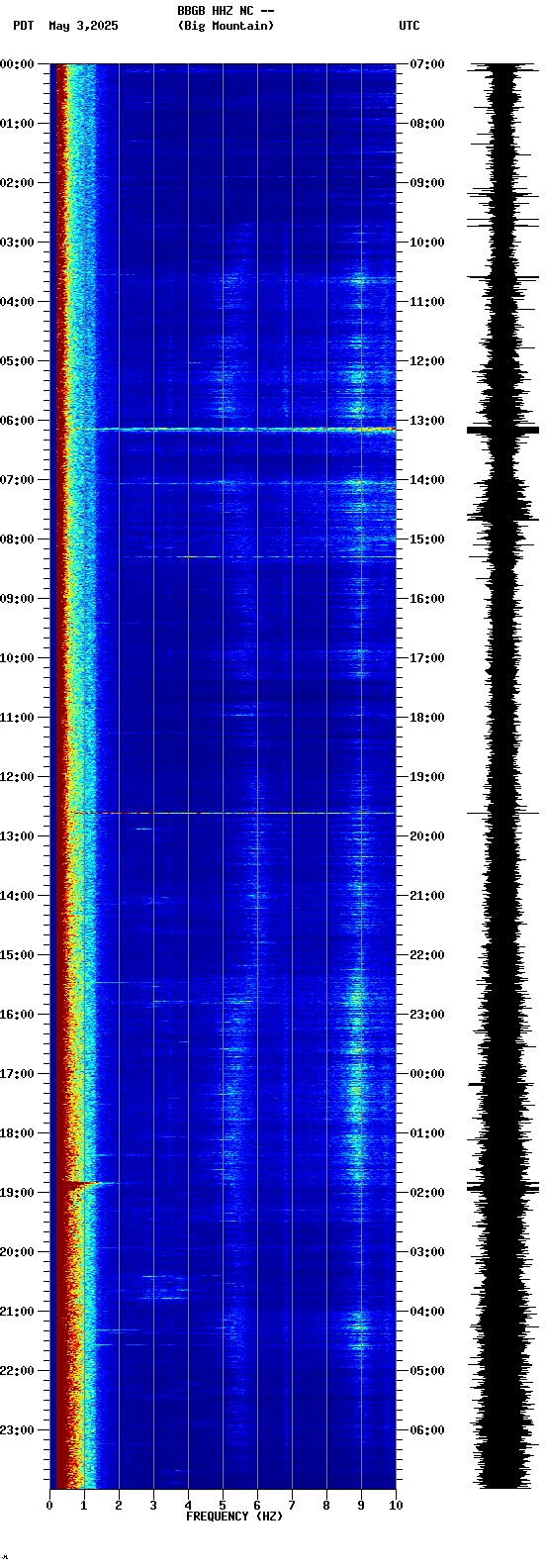Click the 00:00 PDT time label
The height and width of the screenshot is (1568, 546).
[x=17, y=64]
